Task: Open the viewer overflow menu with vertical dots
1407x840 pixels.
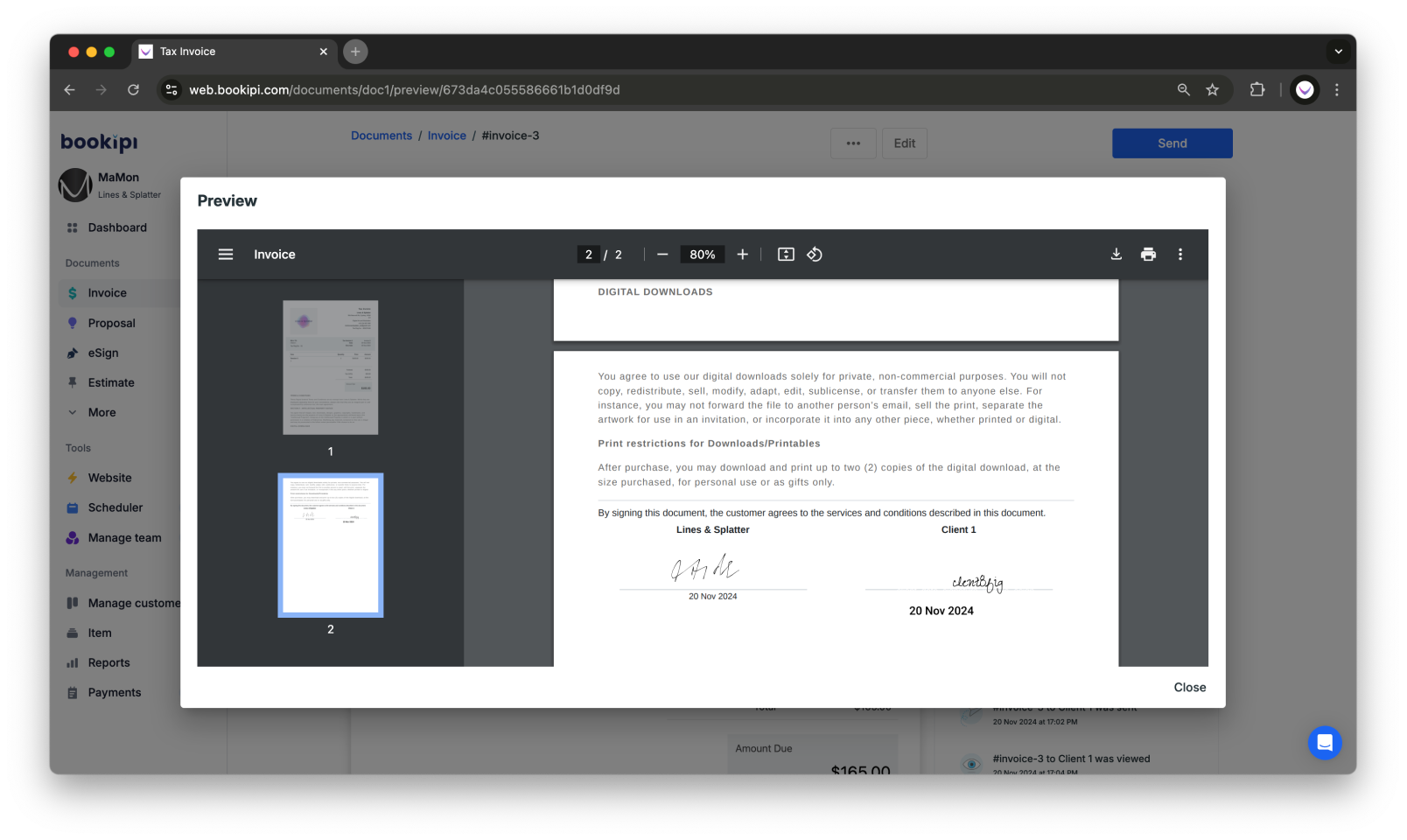Action: click(x=1180, y=254)
